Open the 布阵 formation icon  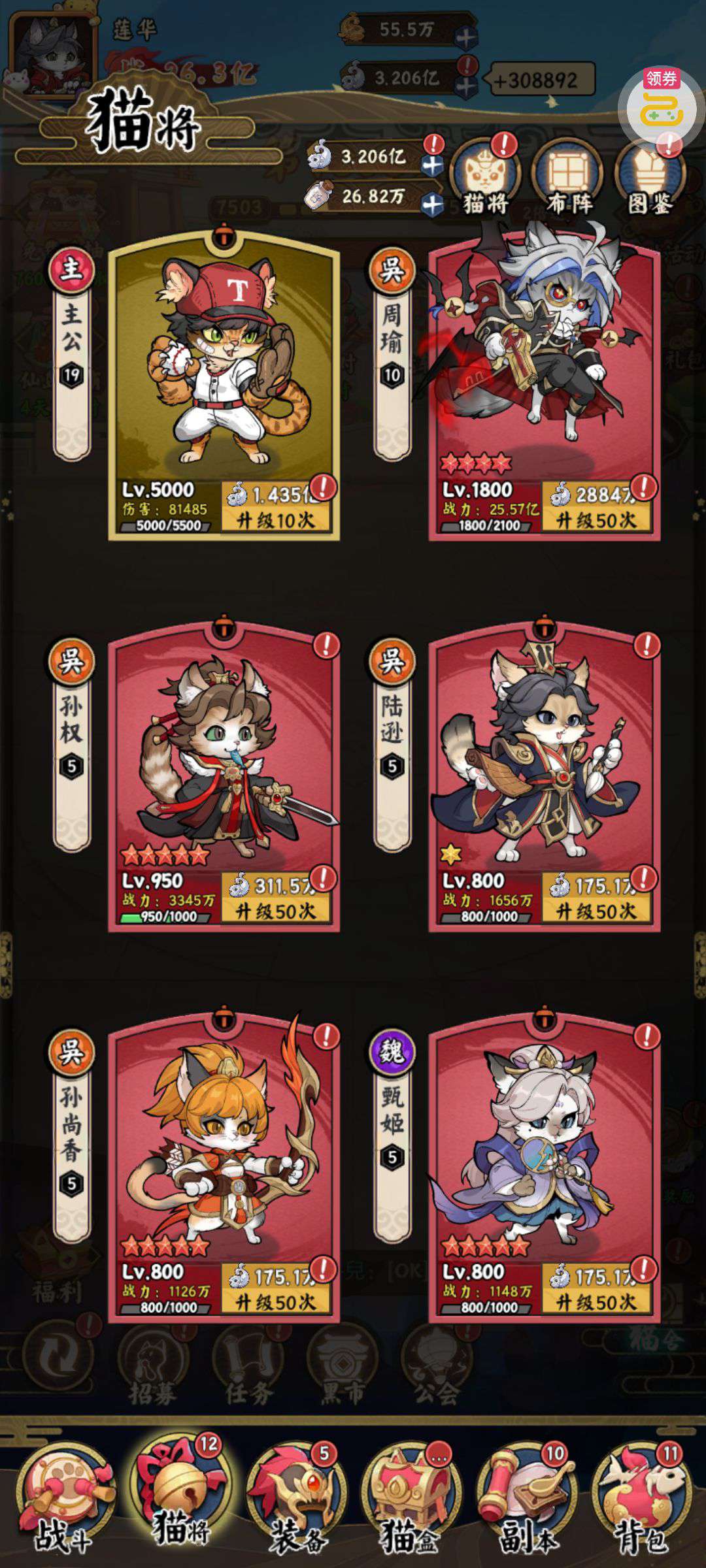point(568,178)
